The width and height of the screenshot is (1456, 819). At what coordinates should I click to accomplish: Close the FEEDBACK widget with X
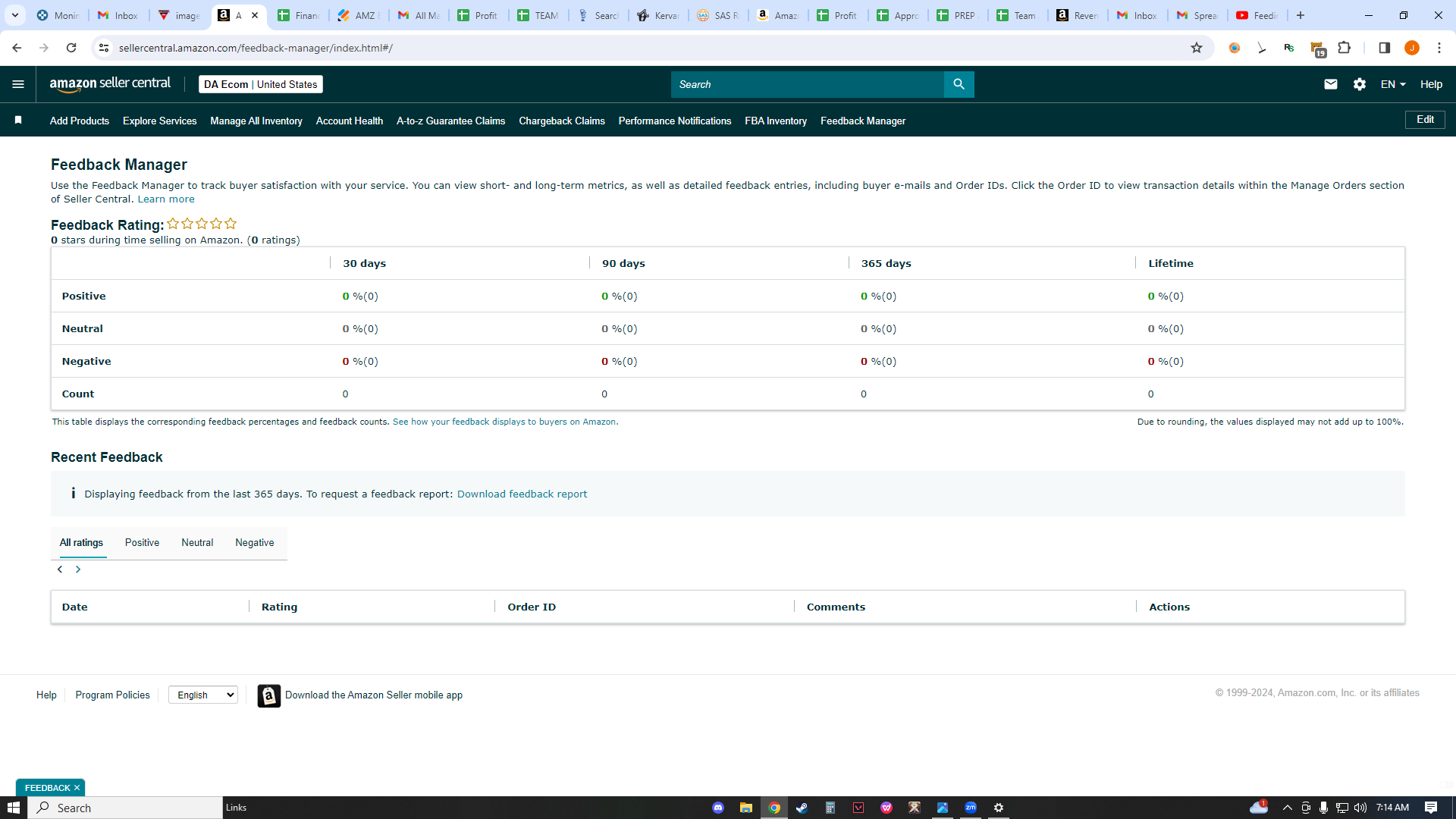(x=77, y=788)
